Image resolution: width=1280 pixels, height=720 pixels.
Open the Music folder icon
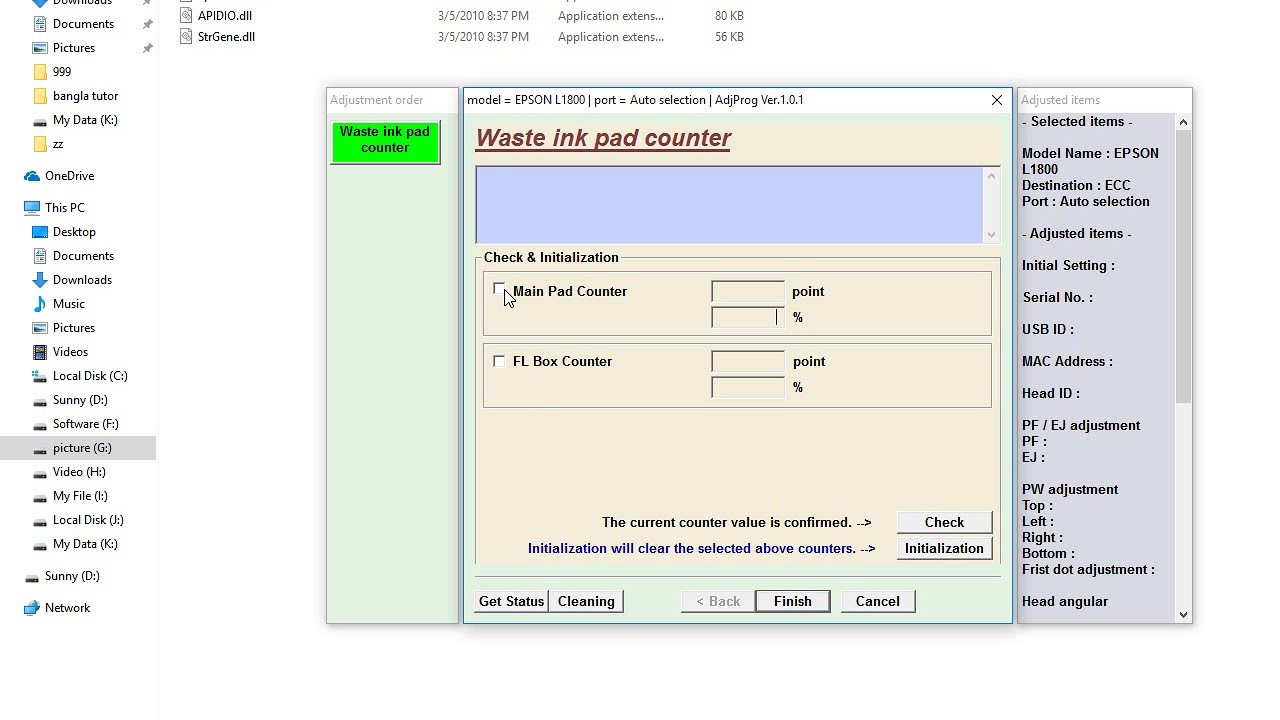coord(40,304)
